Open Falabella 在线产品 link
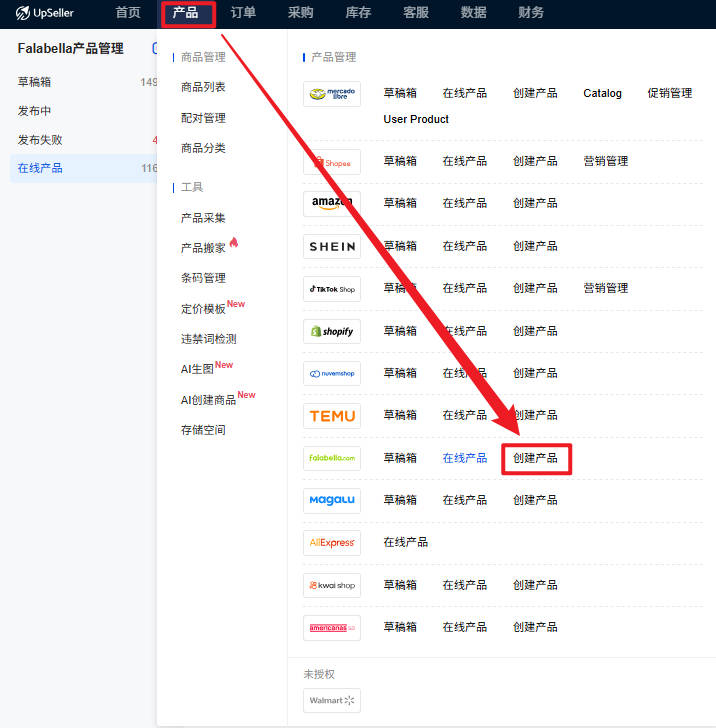 click(x=465, y=458)
